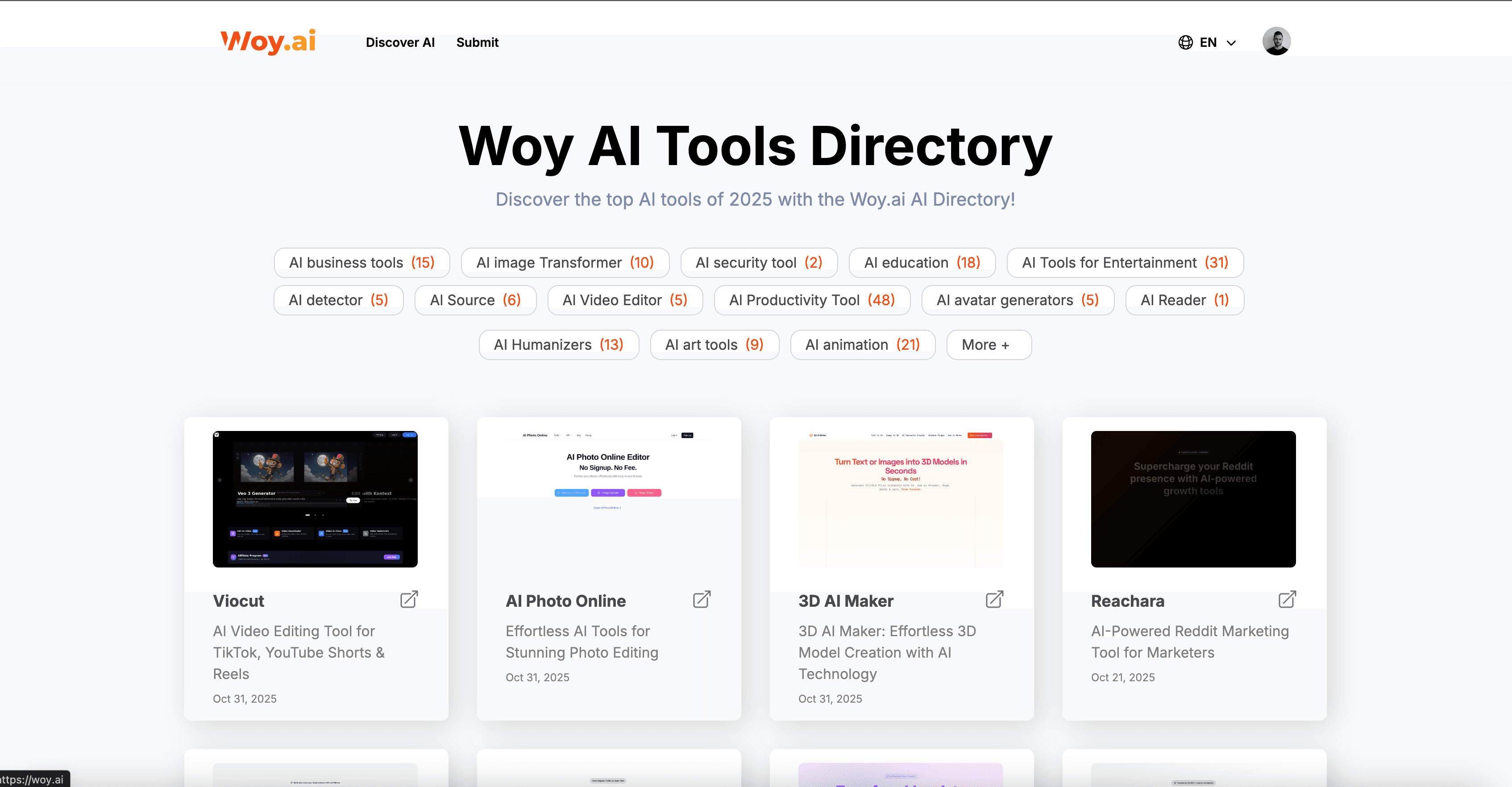Go to the Submit page
The height and width of the screenshot is (787, 1512).
coord(477,42)
